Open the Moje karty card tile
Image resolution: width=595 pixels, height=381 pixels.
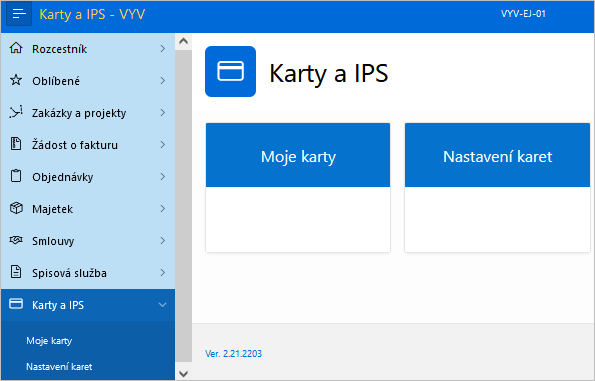[298, 187]
